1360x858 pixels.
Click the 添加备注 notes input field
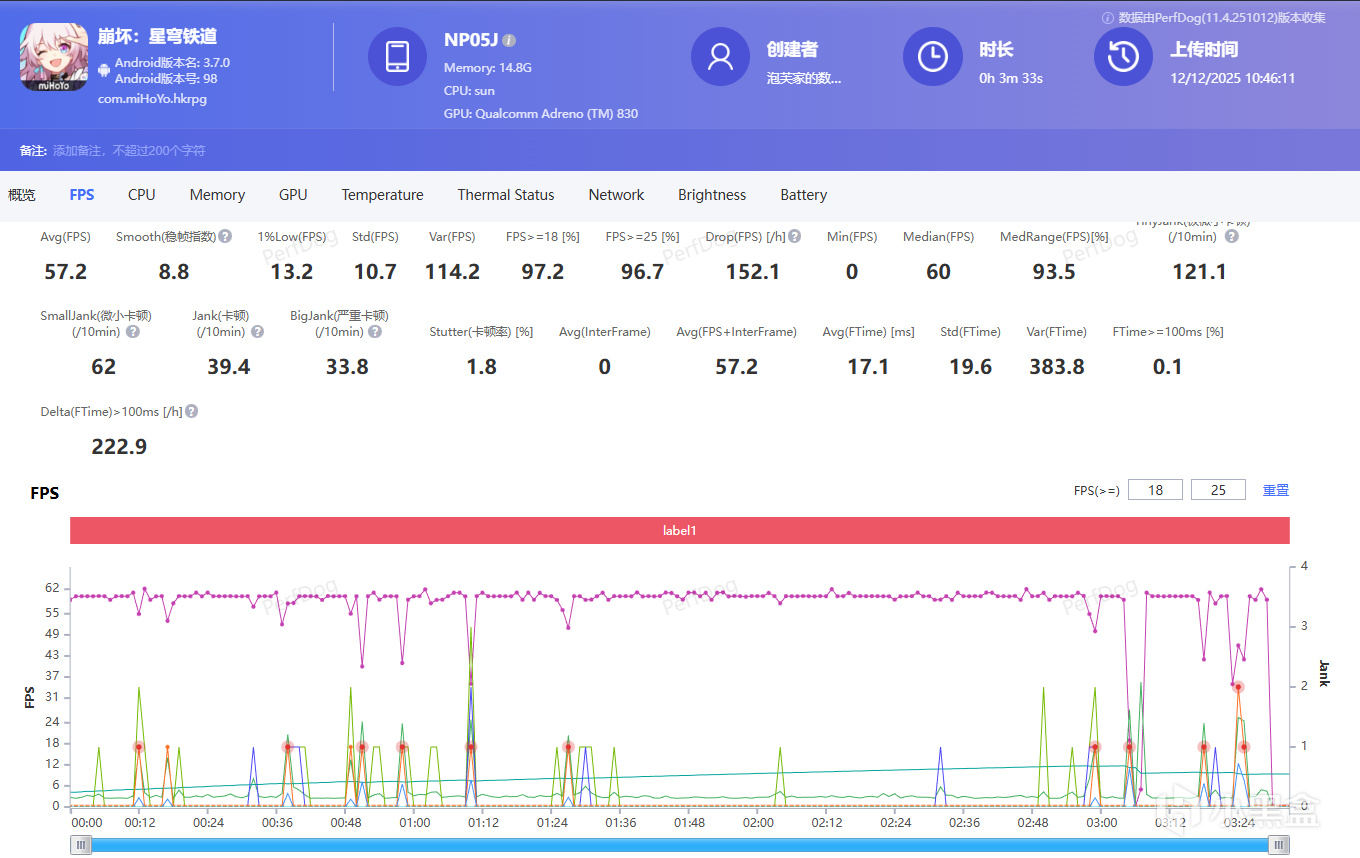[x=128, y=151]
